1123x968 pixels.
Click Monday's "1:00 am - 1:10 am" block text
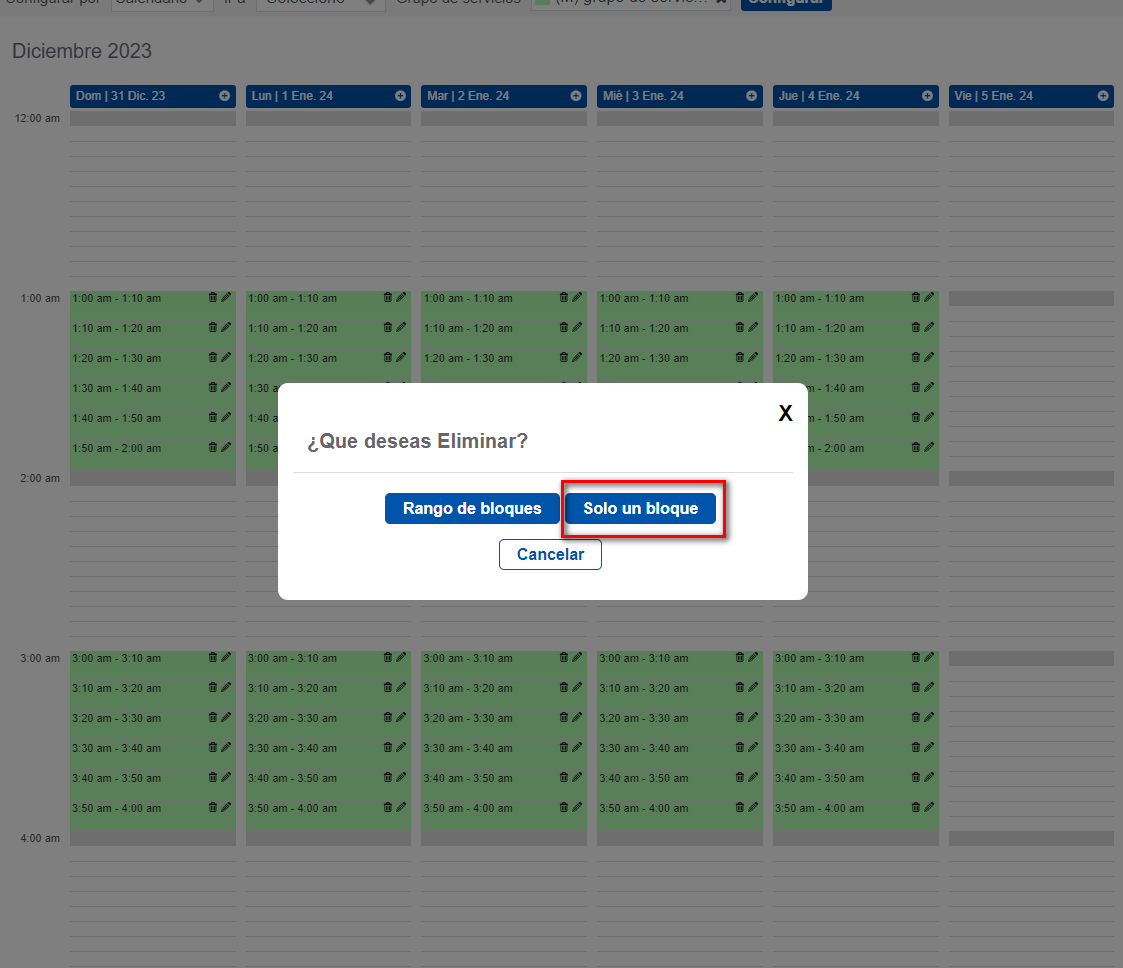coord(292,299)
